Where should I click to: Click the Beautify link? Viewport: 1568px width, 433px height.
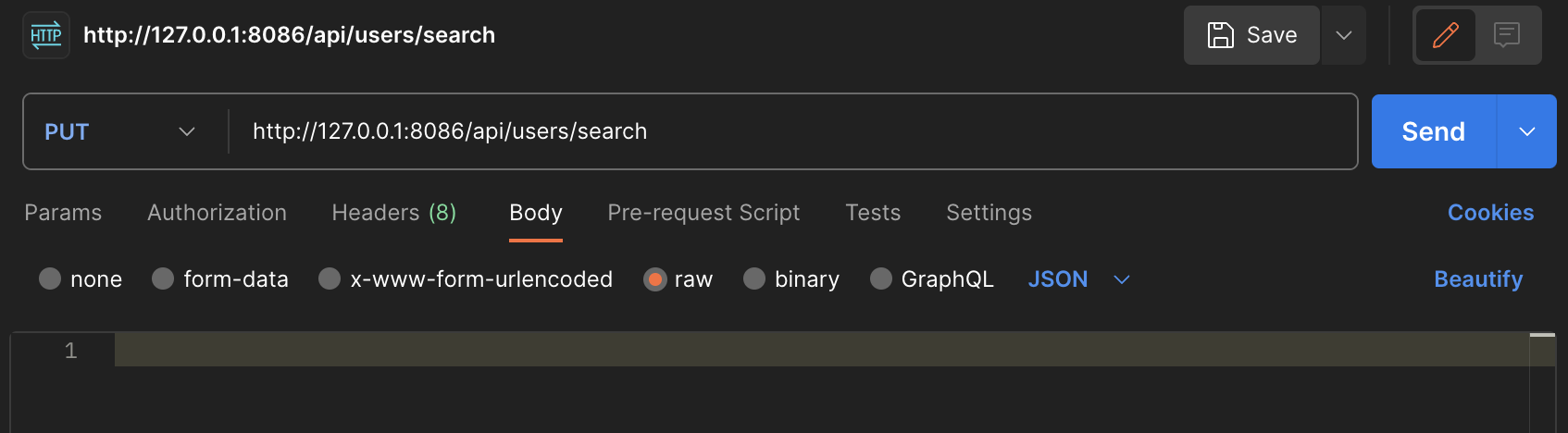pyautogui.click(x=1478, y=279)
